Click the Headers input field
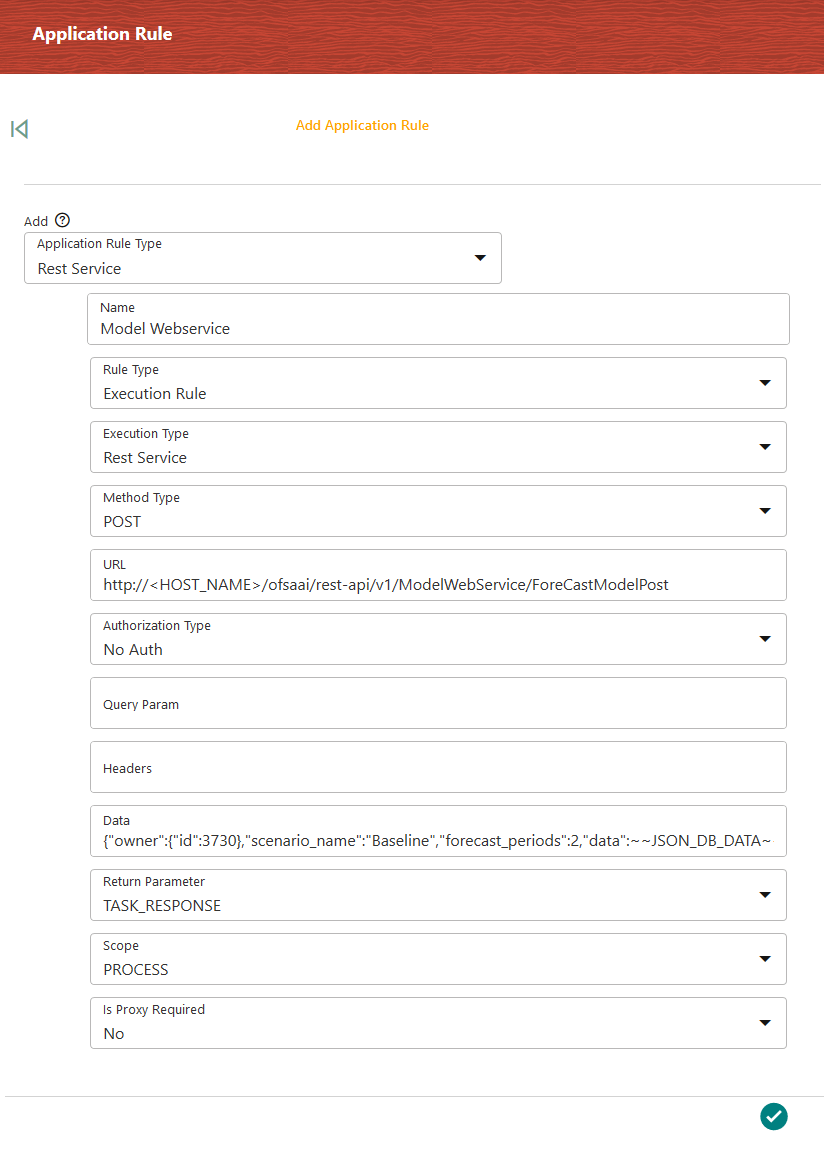Image resolution: width=824 pixels, height=1154 pixels. (438, 767)
